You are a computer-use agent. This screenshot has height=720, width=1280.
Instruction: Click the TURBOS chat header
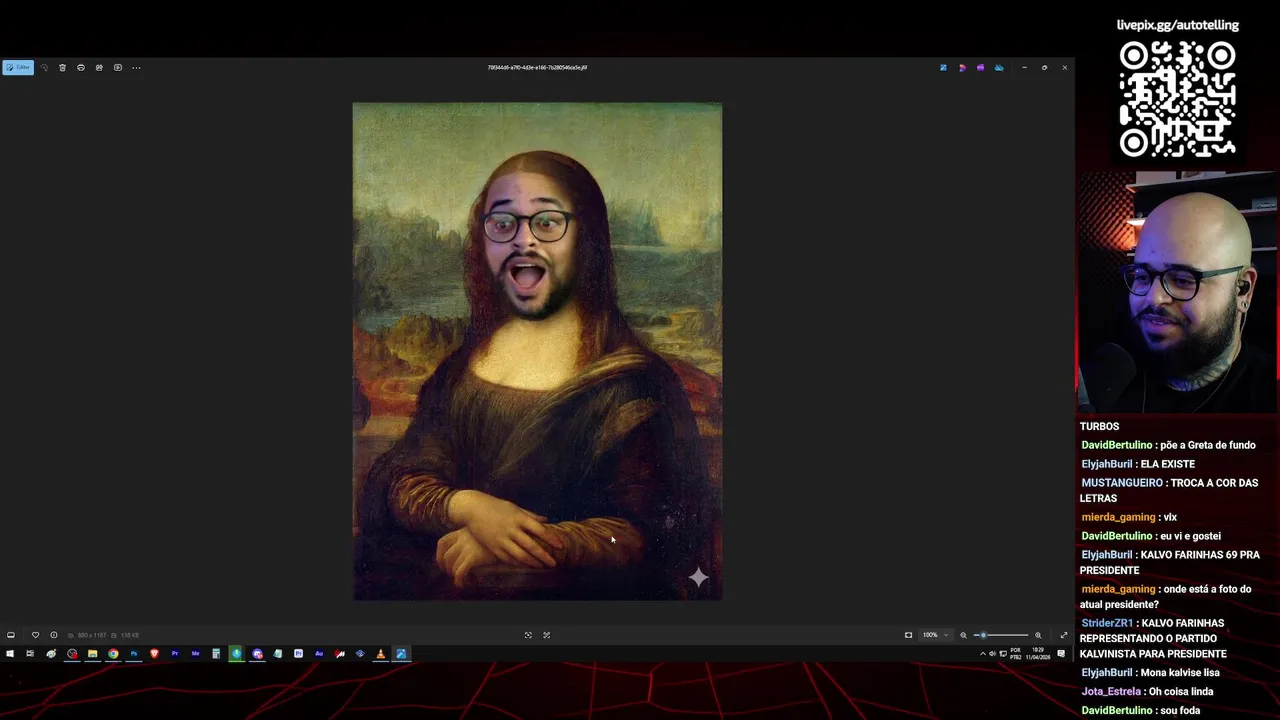[x=1099, y=426]
